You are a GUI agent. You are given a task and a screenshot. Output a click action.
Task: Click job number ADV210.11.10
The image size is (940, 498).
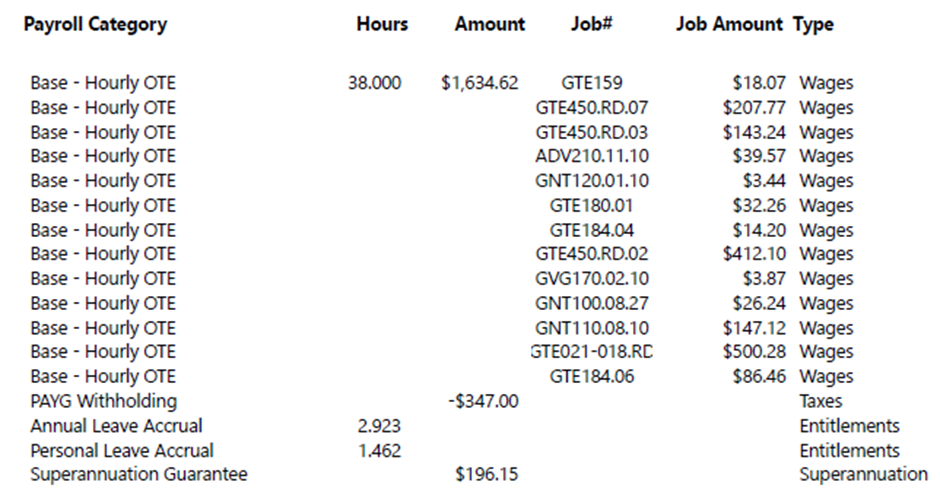591,157
